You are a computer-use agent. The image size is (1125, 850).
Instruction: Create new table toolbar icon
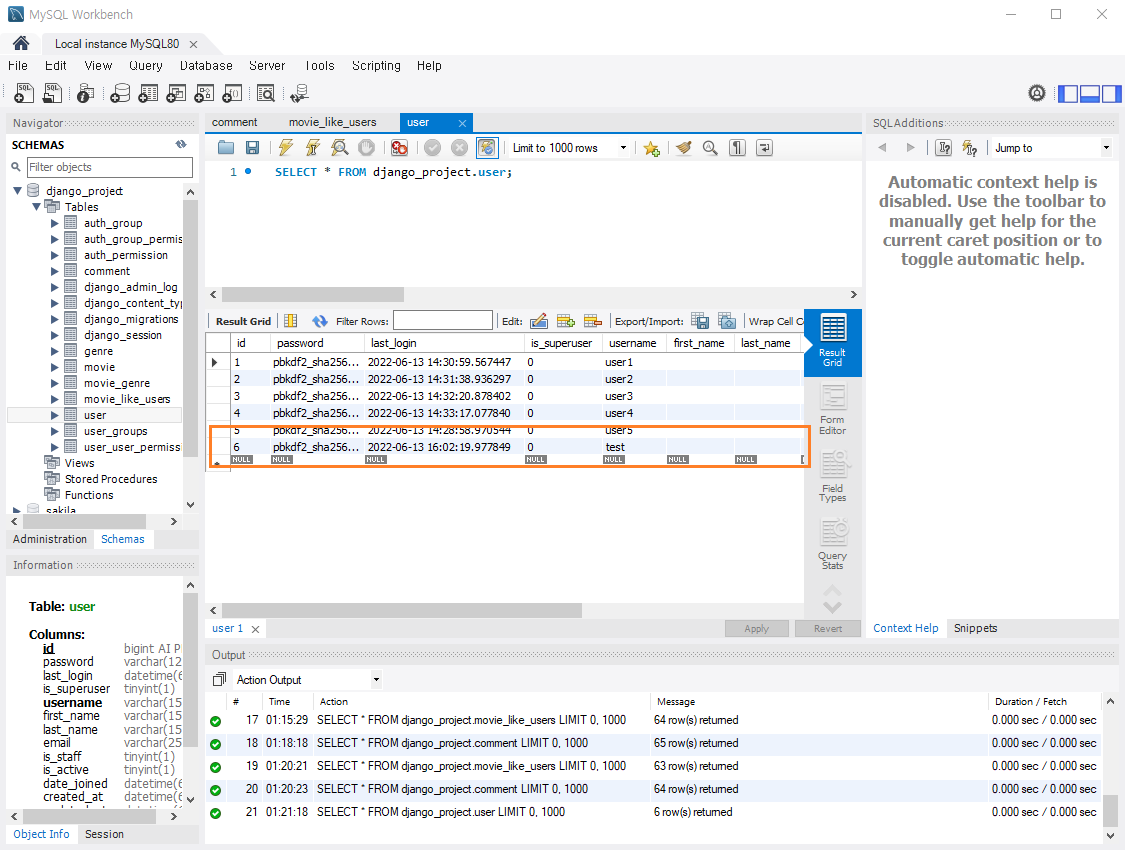tap(148, 93)
